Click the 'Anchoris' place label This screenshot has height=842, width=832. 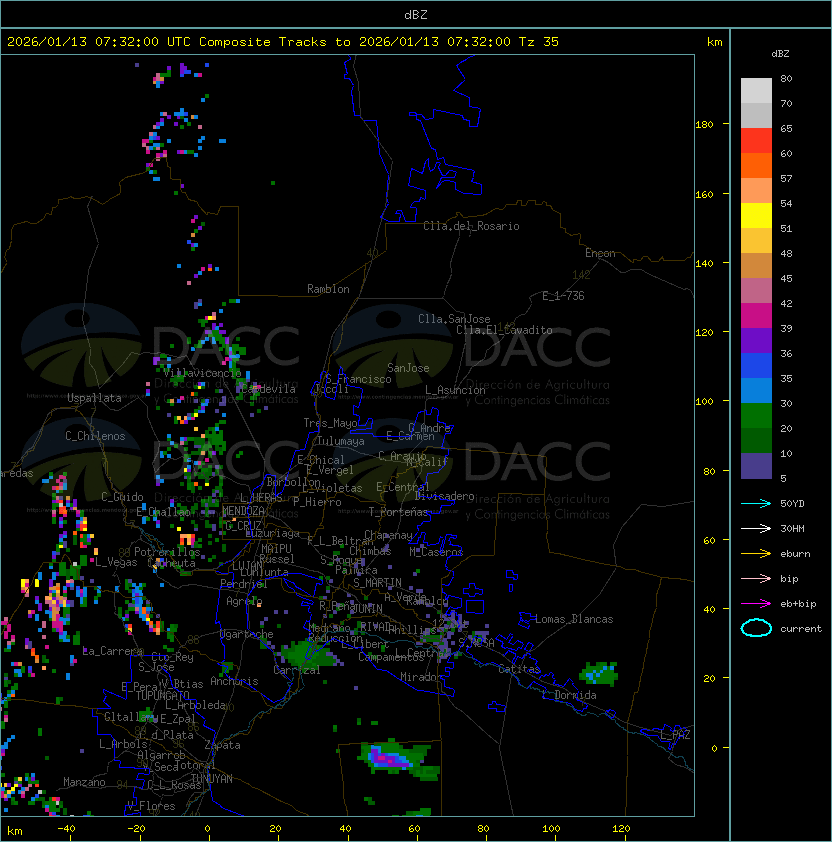[234, 681]
